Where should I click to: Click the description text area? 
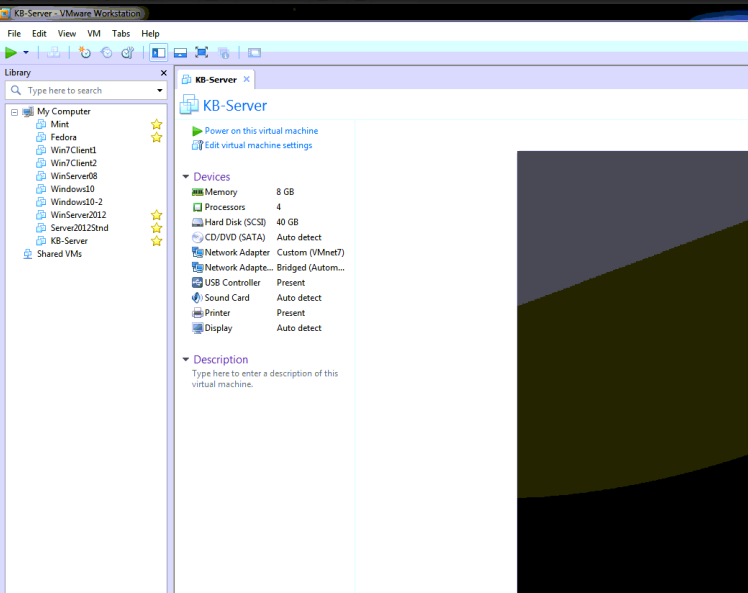click(265, 379)
